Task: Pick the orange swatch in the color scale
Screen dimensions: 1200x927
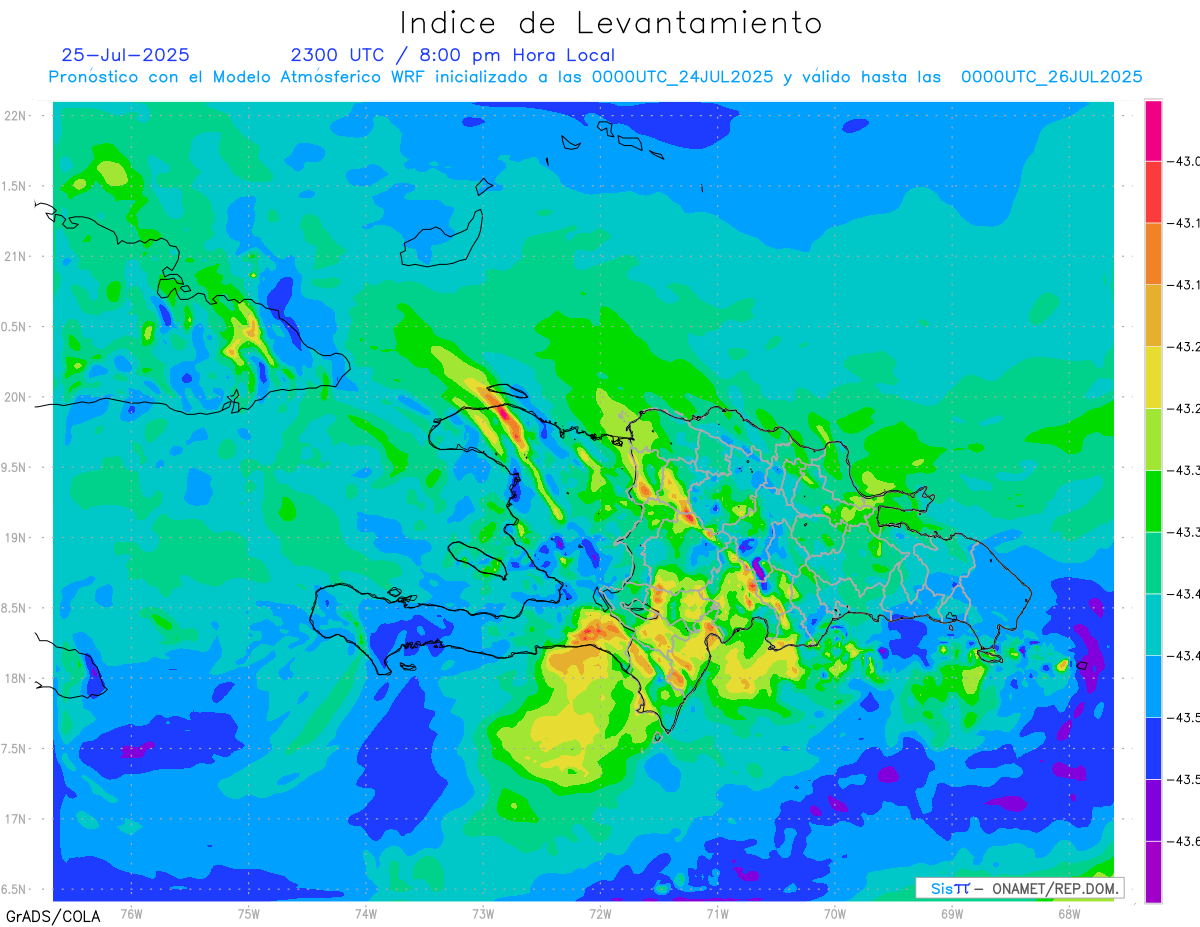Action: pos(1153,254)
